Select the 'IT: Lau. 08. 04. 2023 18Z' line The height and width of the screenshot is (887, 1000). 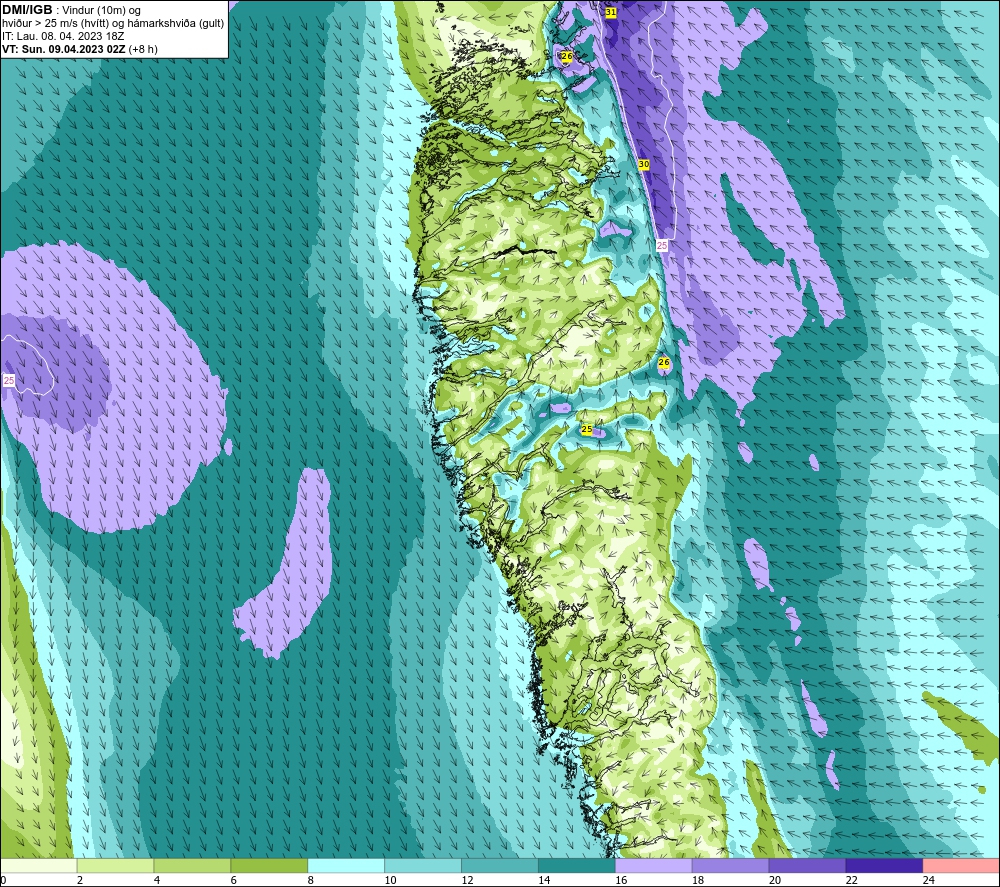tap(63, 36)
